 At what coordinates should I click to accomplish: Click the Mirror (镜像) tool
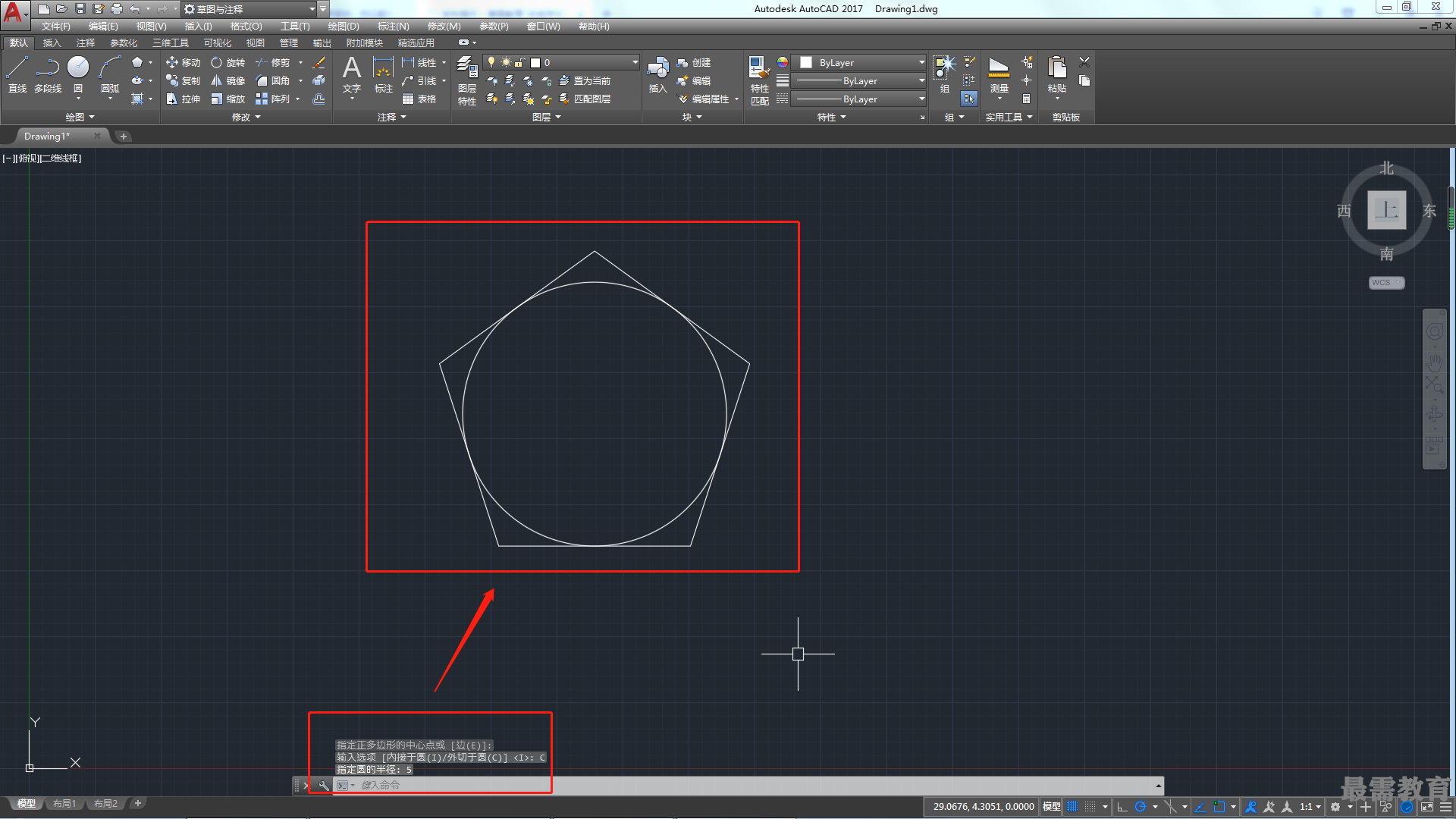pos(227,80)
